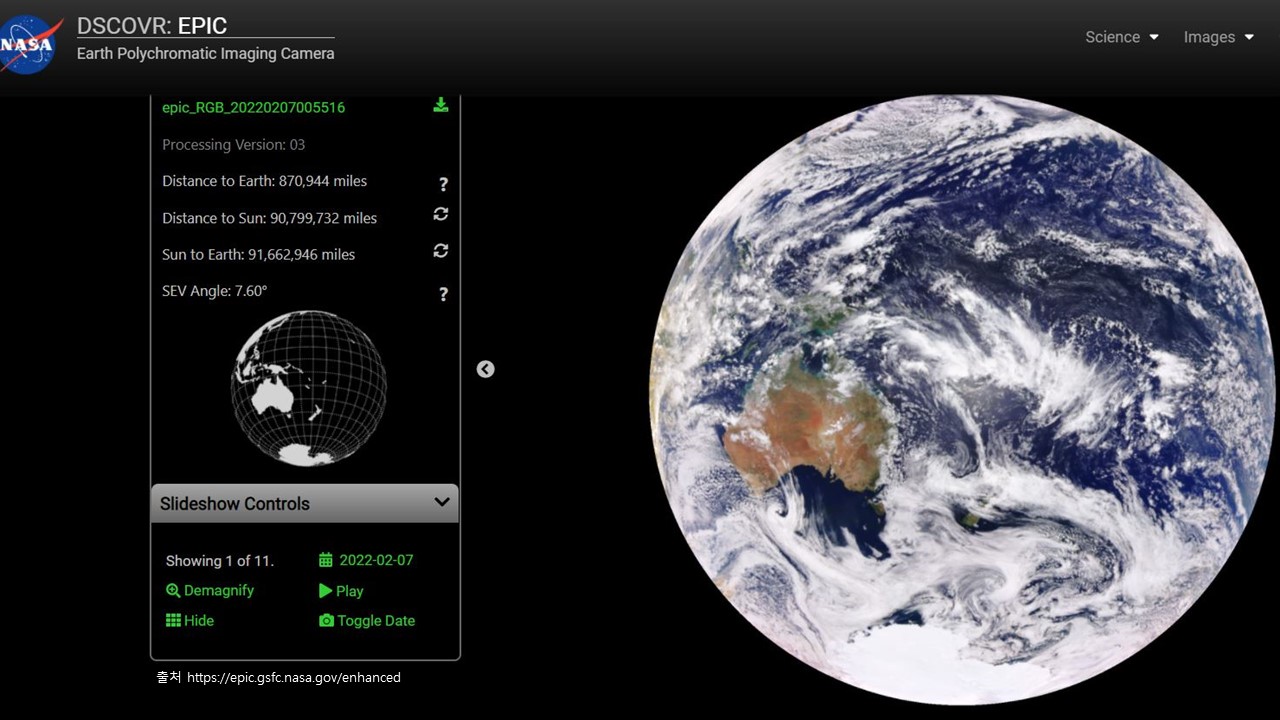Select the text SEV Angle: 7.60°
This screenshot has height=720, width=1280.
pos(214,291)
